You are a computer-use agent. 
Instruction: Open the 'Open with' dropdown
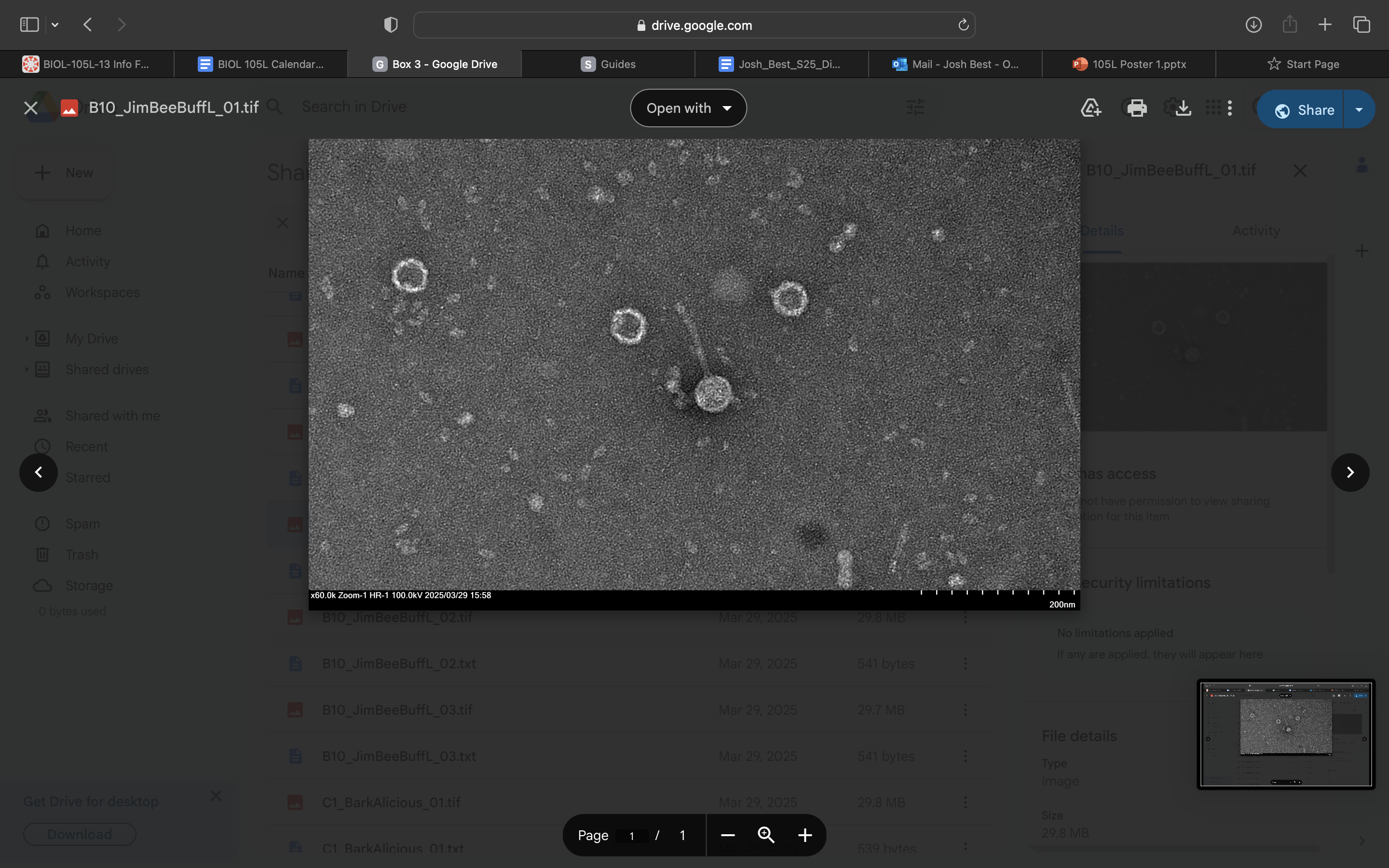tap(688, 108)
